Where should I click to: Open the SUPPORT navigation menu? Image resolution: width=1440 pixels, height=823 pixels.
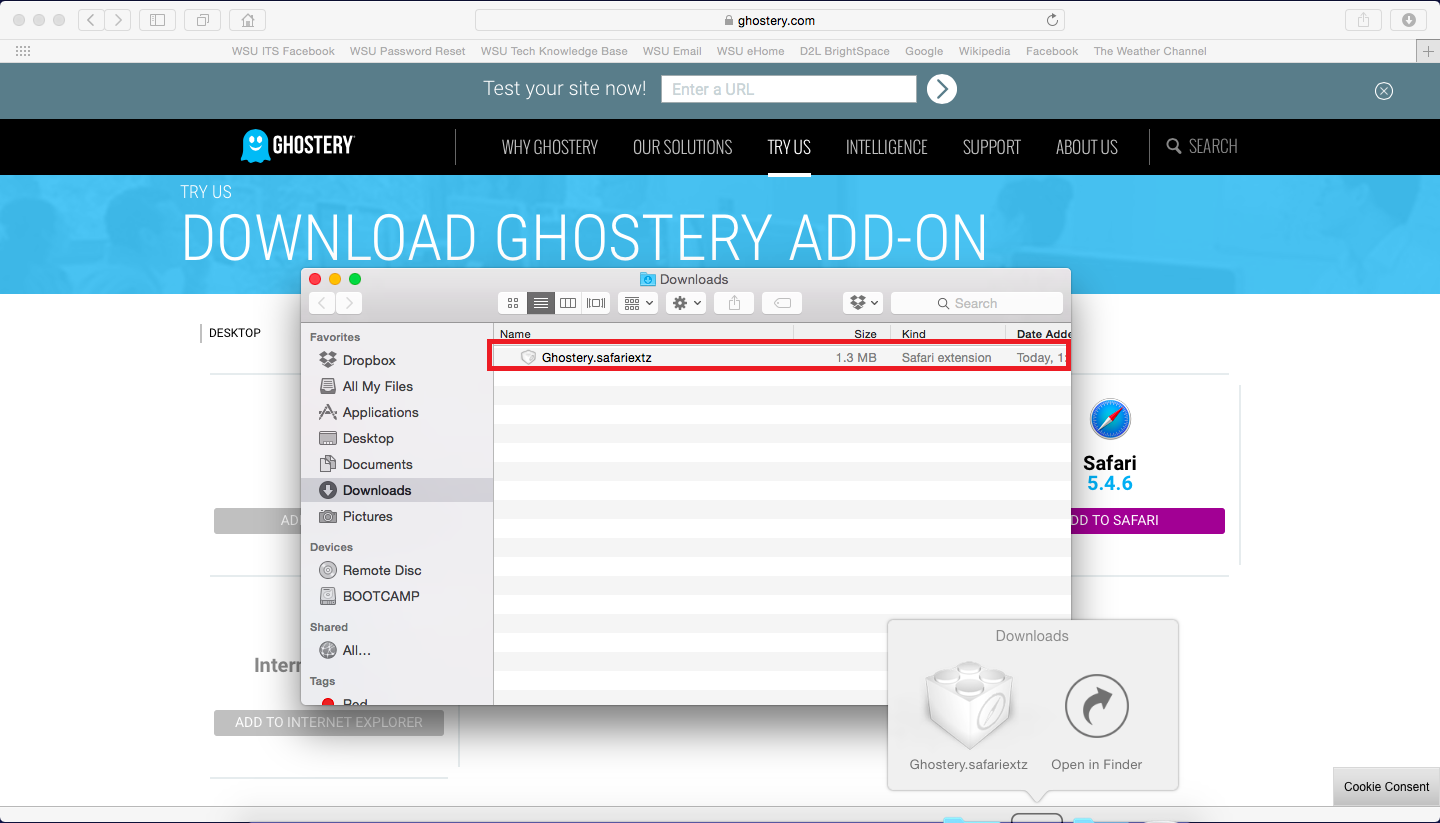click(x=991, y=147)
